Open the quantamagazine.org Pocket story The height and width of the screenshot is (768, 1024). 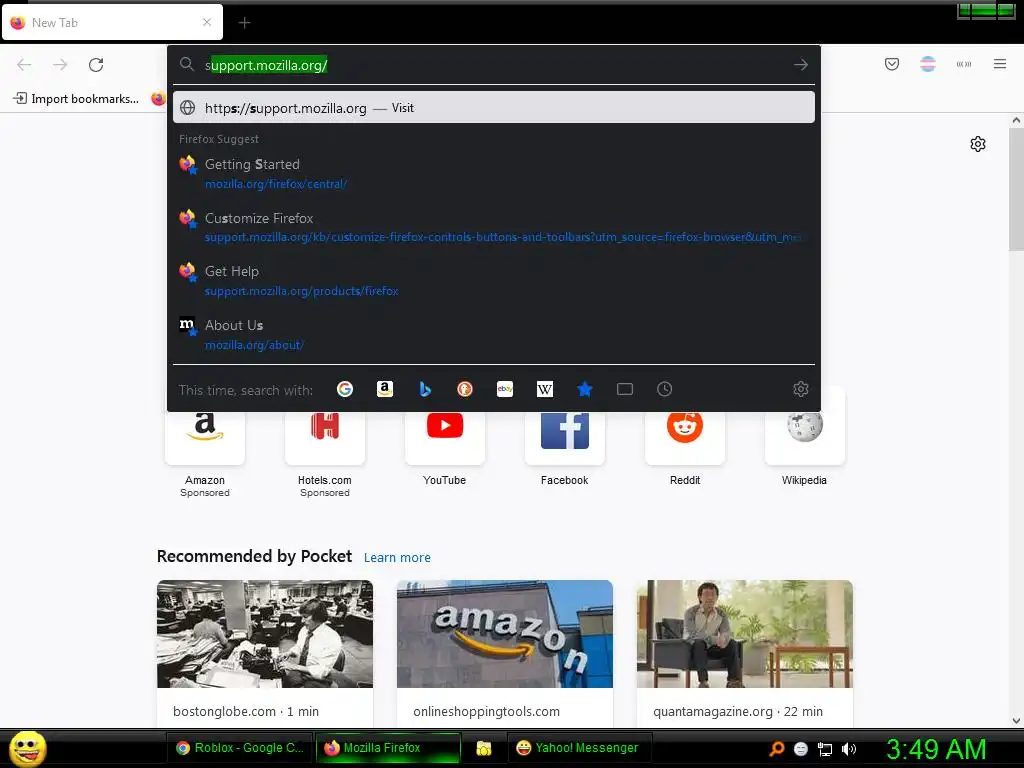(x=744, y=653)
